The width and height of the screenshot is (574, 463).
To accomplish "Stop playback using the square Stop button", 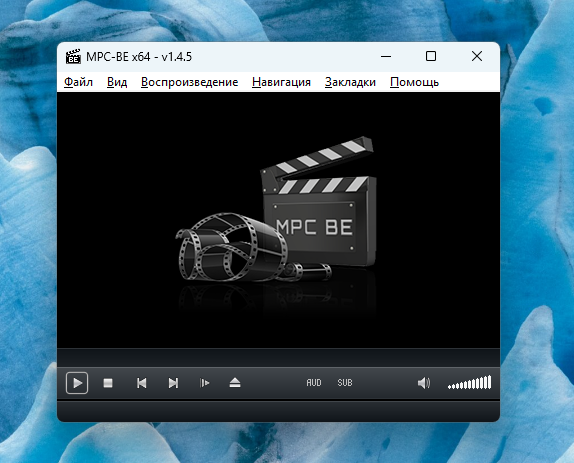I will coord(108,383).
